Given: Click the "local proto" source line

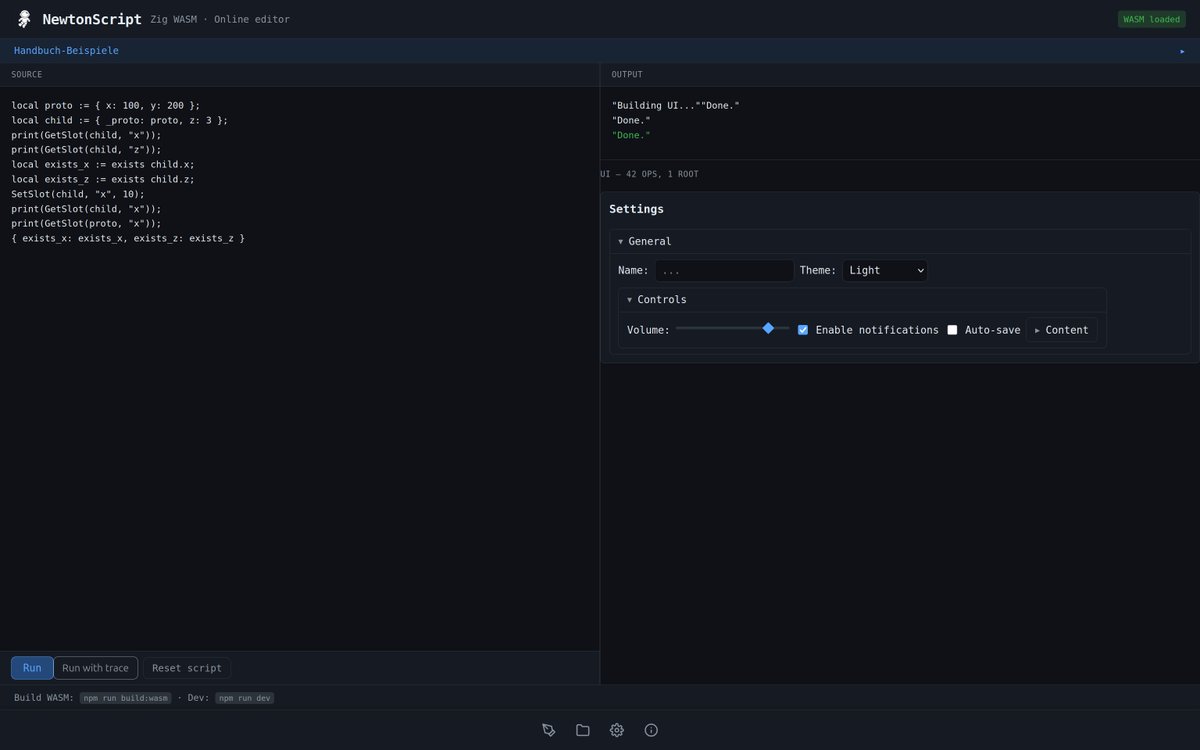Looking at the screenshot, I should [106, 105].
